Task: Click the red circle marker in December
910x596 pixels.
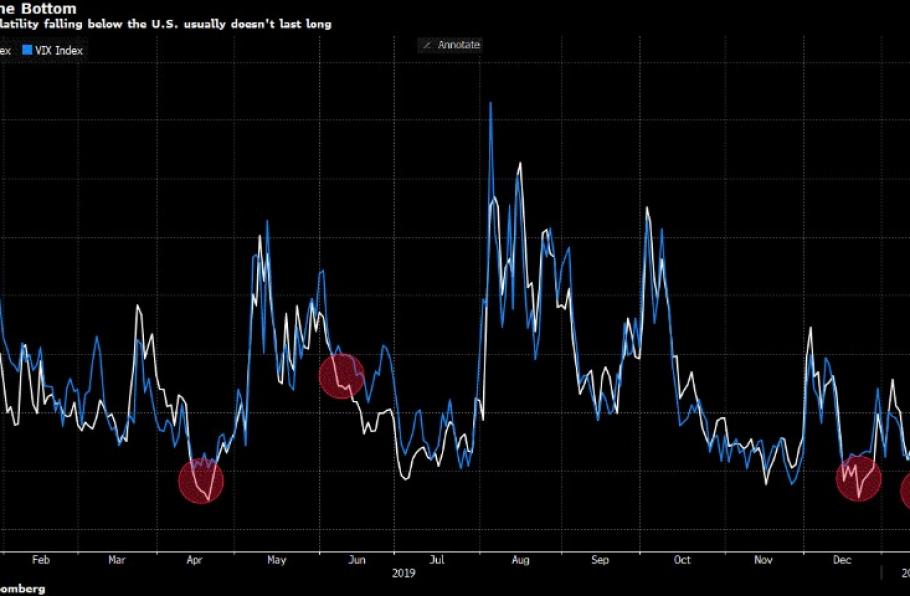Action: coord(858,478)
